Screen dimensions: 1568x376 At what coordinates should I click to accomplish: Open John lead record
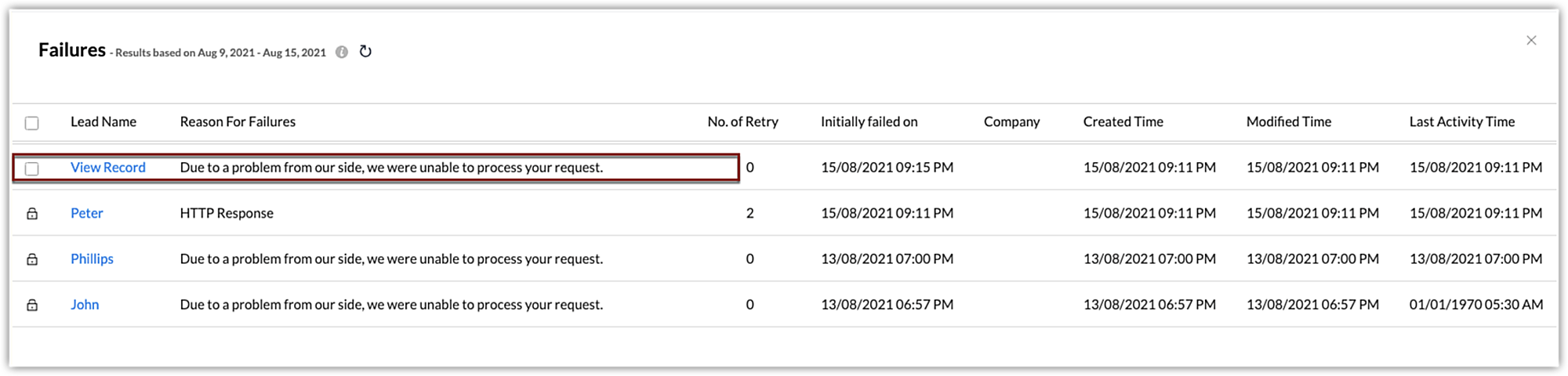(85, 305)
